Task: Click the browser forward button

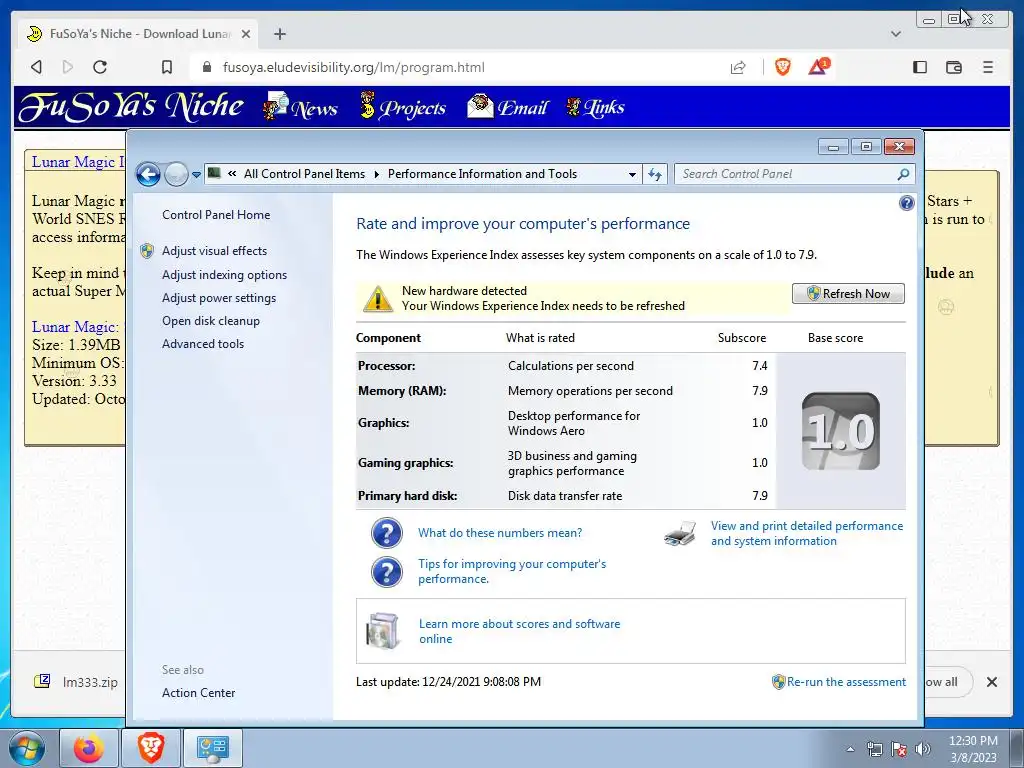Action: tap(67, 67)
